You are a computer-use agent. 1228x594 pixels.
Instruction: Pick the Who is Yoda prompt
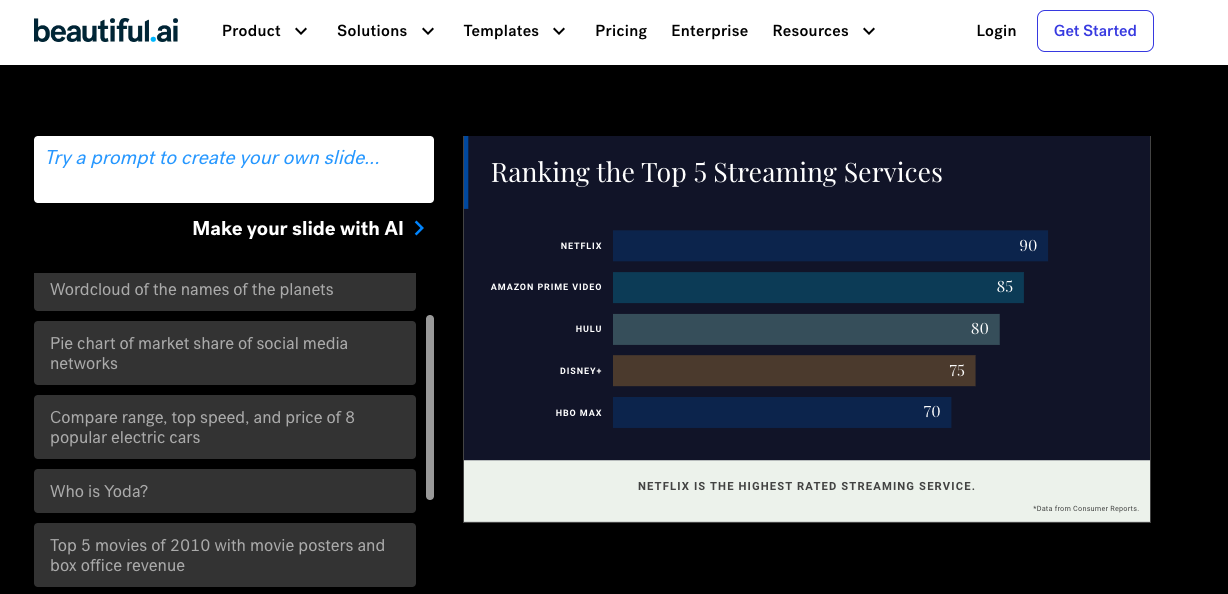224,491
